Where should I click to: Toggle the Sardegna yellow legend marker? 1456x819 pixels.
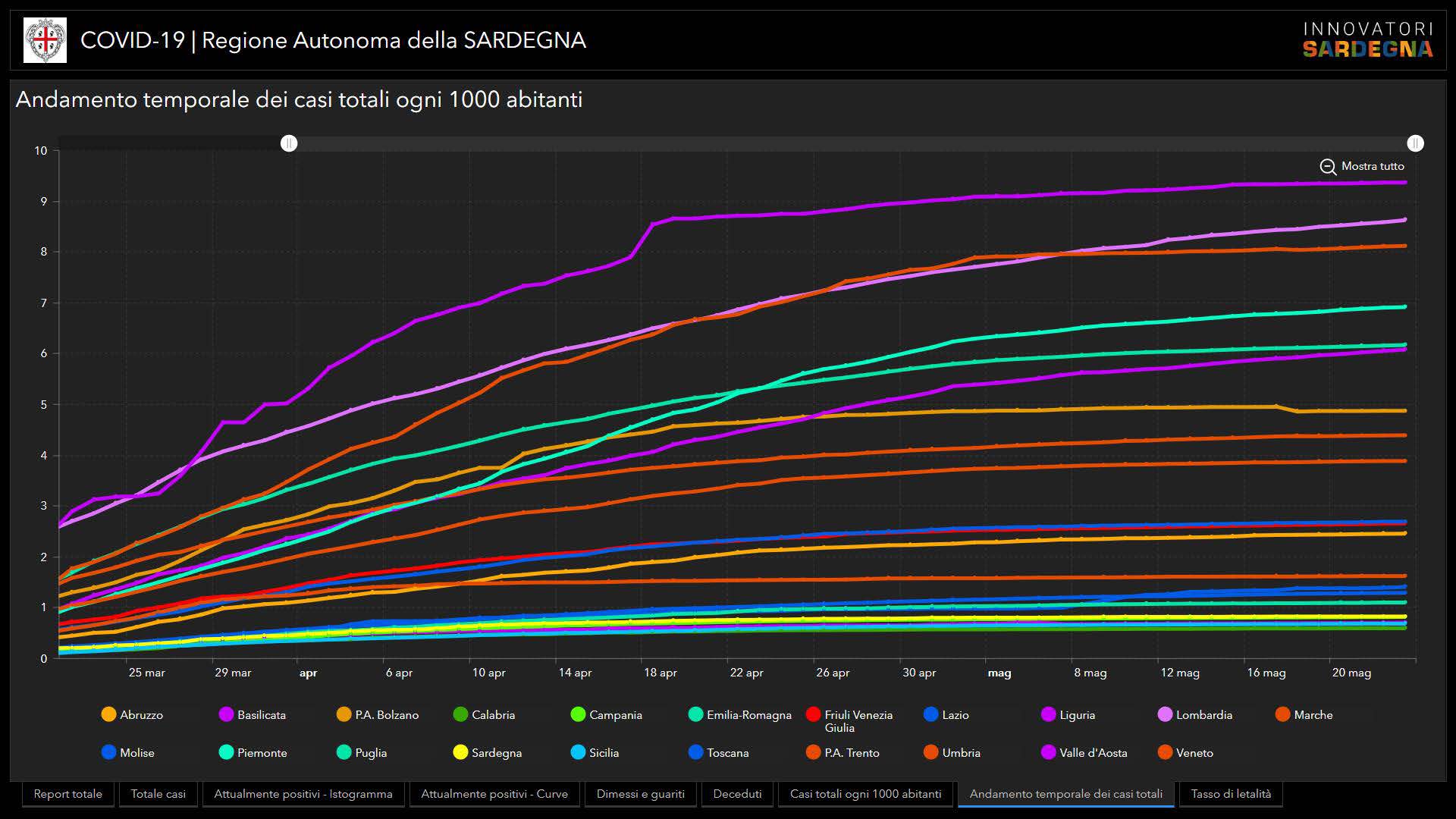pos(460,752)
